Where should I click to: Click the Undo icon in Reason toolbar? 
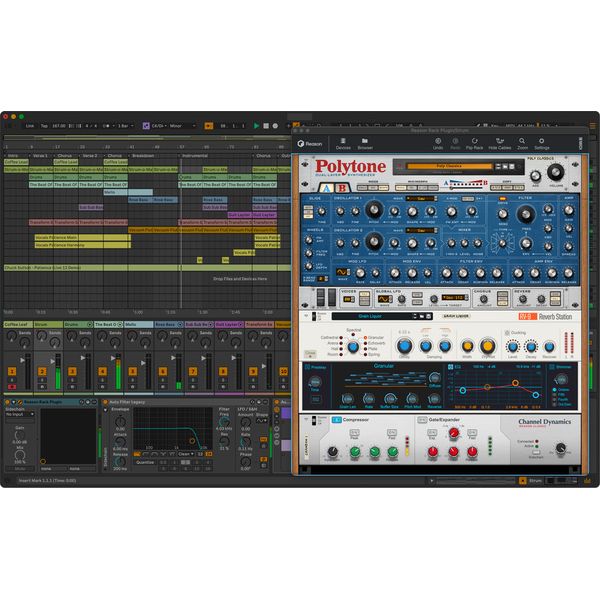[438, 141]
